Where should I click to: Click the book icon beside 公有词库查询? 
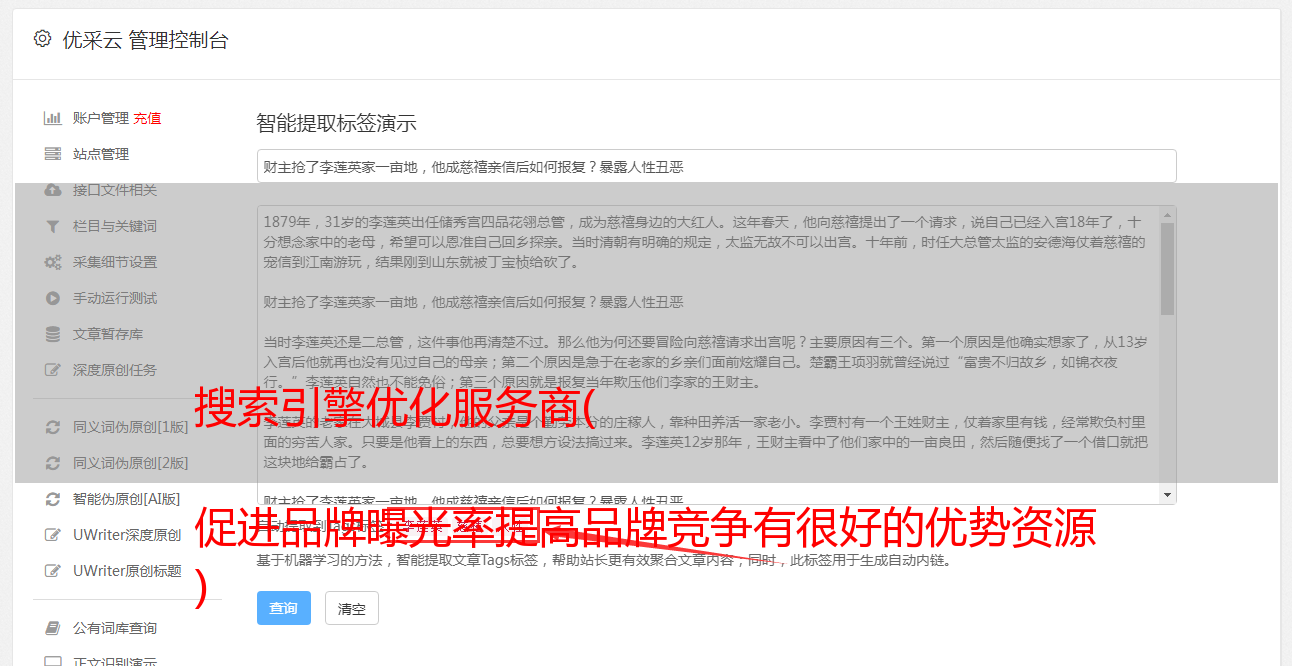click(x=52, y=628)
